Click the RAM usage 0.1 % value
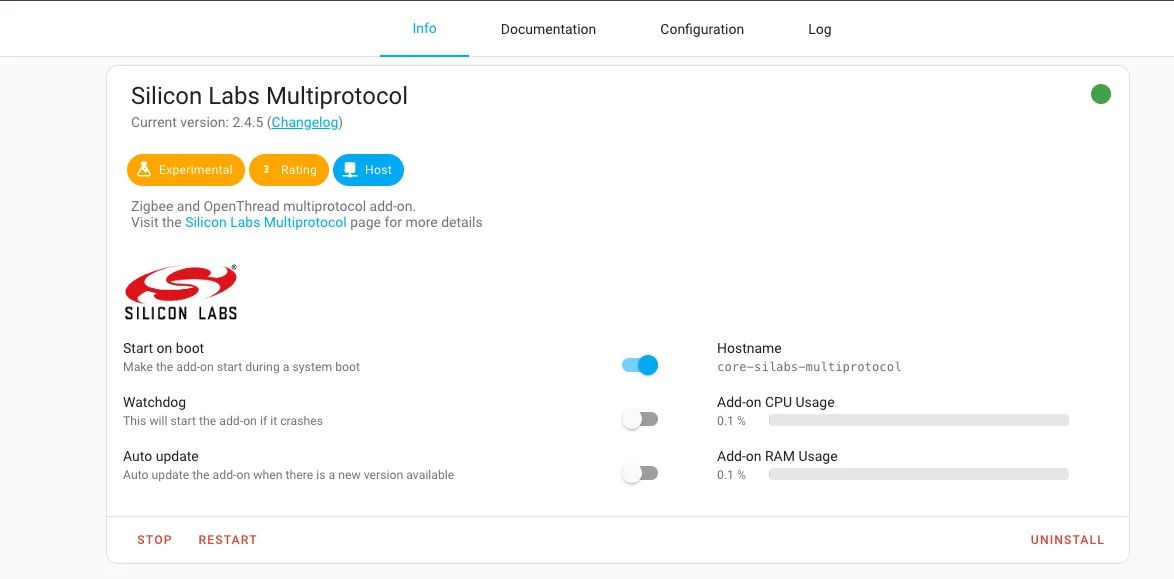Screen dimensions: 1174x579 tap(731, 475)
